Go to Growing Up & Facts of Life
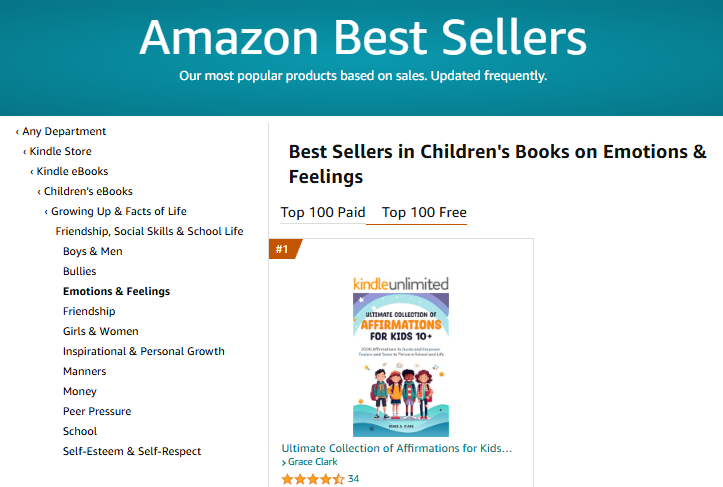This screenshot has width=723, height=487. click(x=118, y=211)
